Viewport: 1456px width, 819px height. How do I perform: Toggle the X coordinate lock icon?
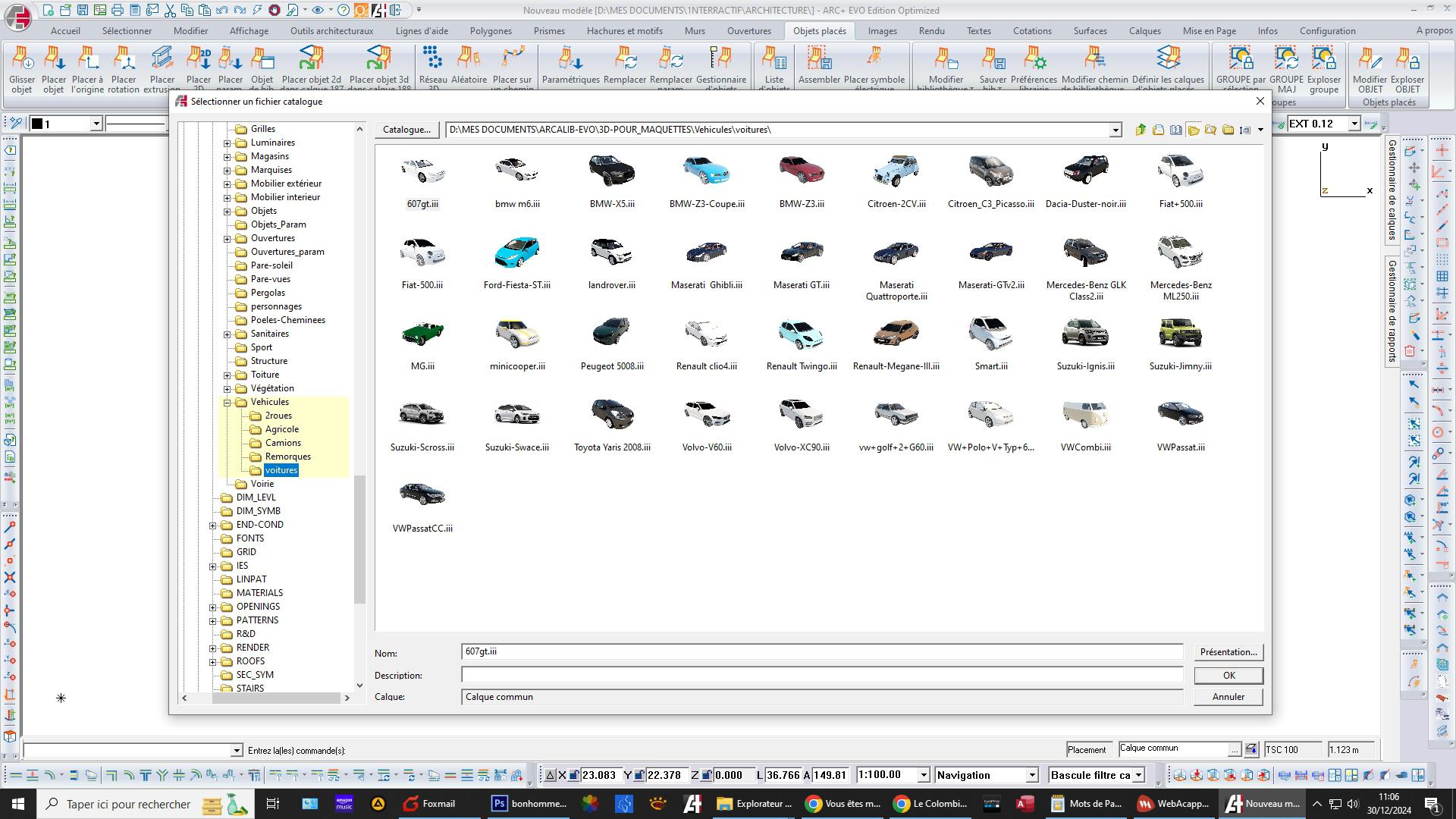coord(574,775)
